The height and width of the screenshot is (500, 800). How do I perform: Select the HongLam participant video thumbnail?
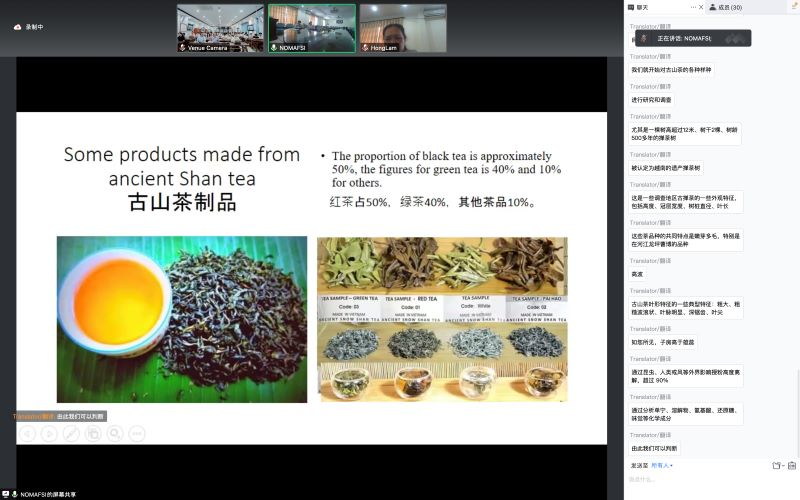[402, 28]
